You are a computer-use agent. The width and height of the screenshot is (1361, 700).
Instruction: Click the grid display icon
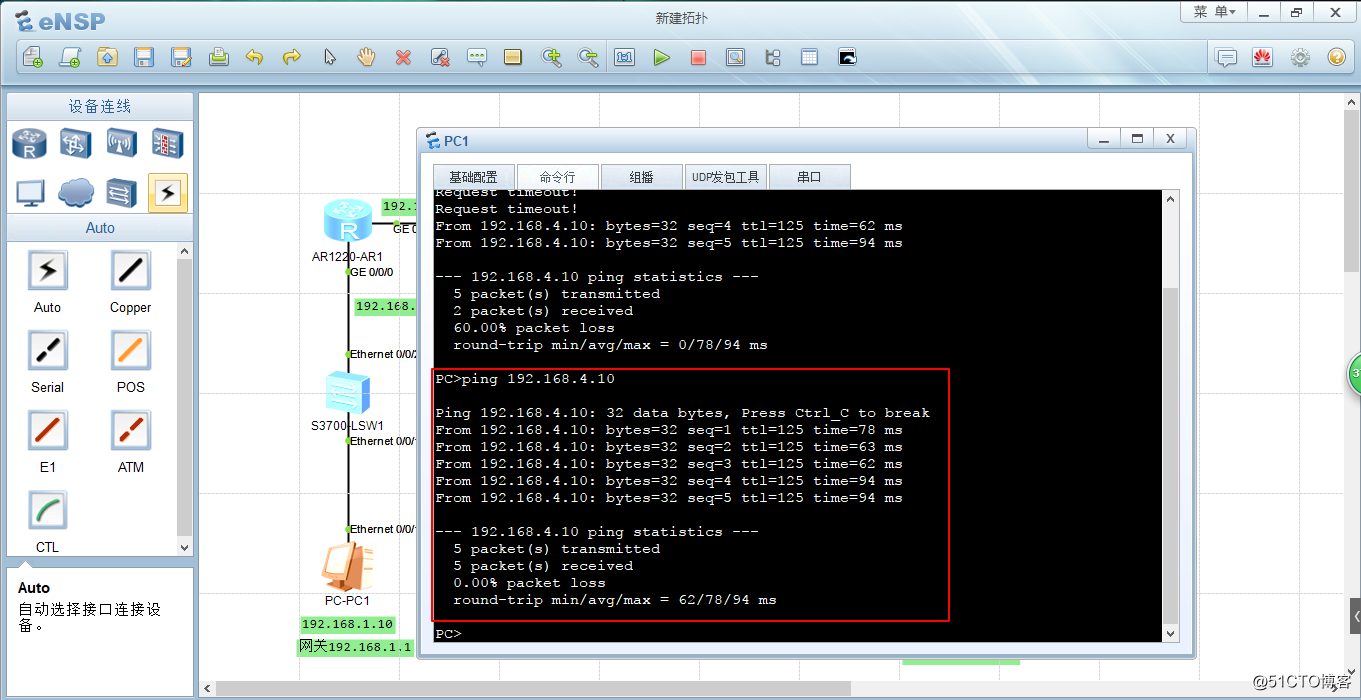coord(810,57)
